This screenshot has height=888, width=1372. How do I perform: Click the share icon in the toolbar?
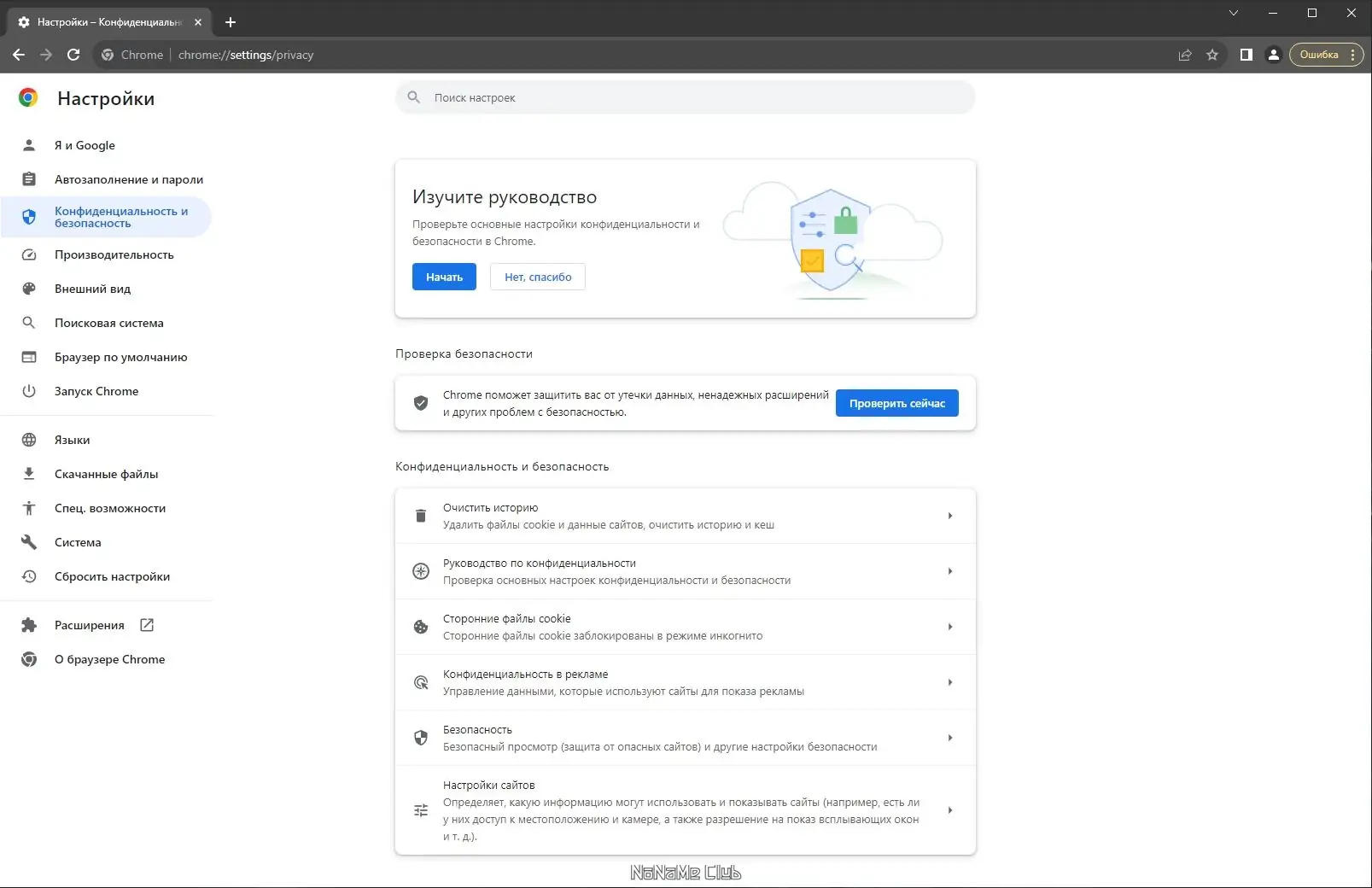coord(1185,54)
